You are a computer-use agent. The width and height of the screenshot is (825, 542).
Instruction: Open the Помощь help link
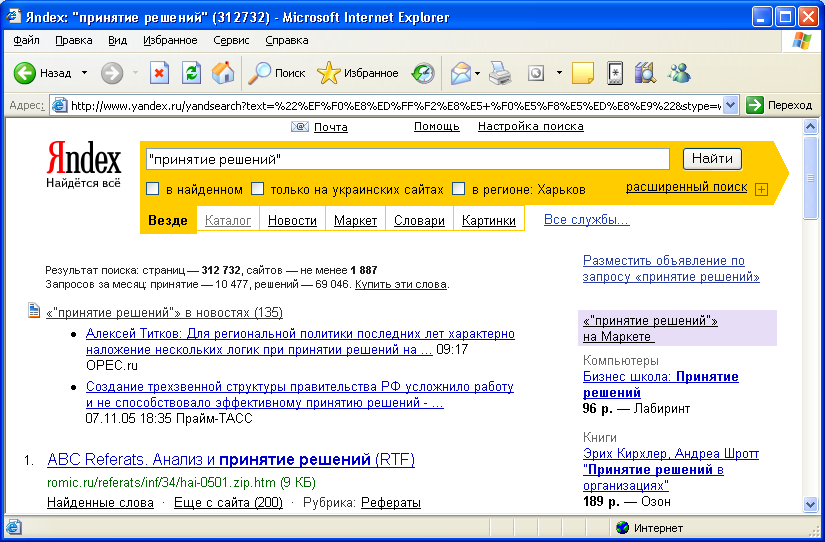[x=437, y=126]
